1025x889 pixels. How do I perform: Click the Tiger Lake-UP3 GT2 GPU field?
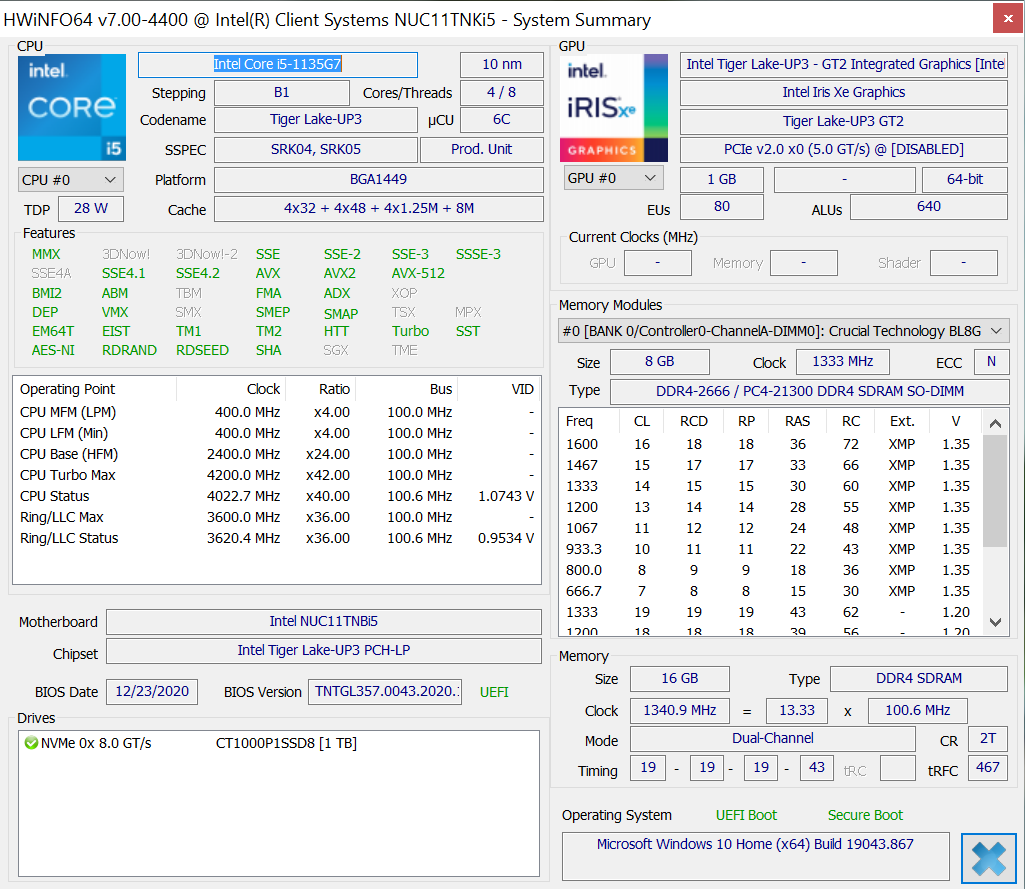coord(844,122)
